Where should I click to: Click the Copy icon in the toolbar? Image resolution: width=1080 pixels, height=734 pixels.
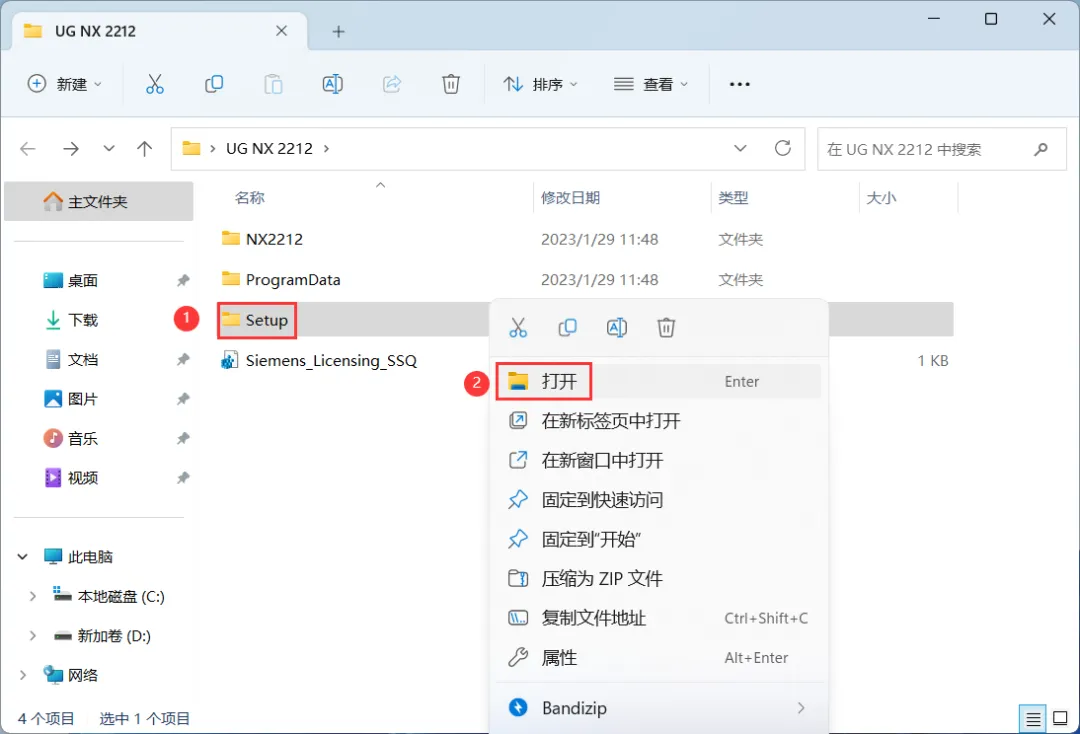pyautogui.click(x=214, y=84)
